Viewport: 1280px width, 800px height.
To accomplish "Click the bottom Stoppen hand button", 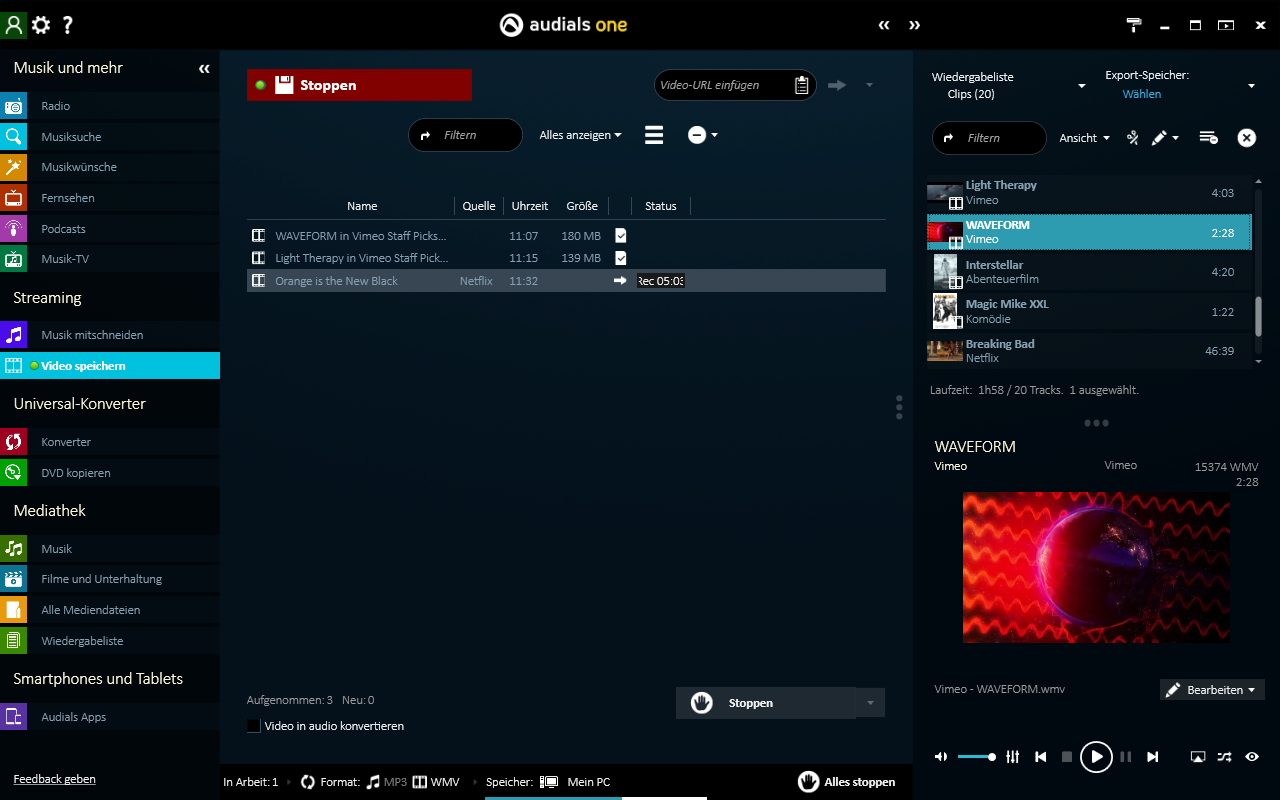I will click(766, 703).
